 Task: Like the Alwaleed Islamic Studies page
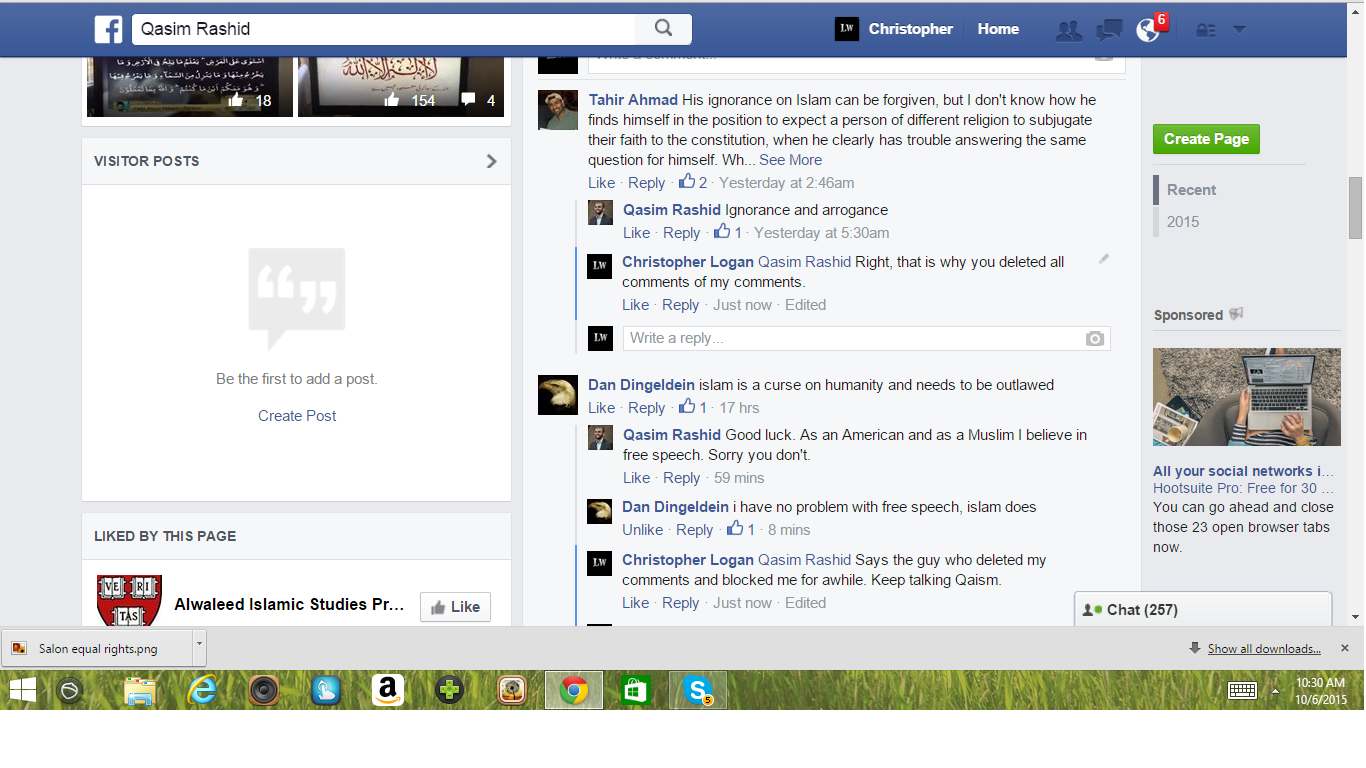455,607
